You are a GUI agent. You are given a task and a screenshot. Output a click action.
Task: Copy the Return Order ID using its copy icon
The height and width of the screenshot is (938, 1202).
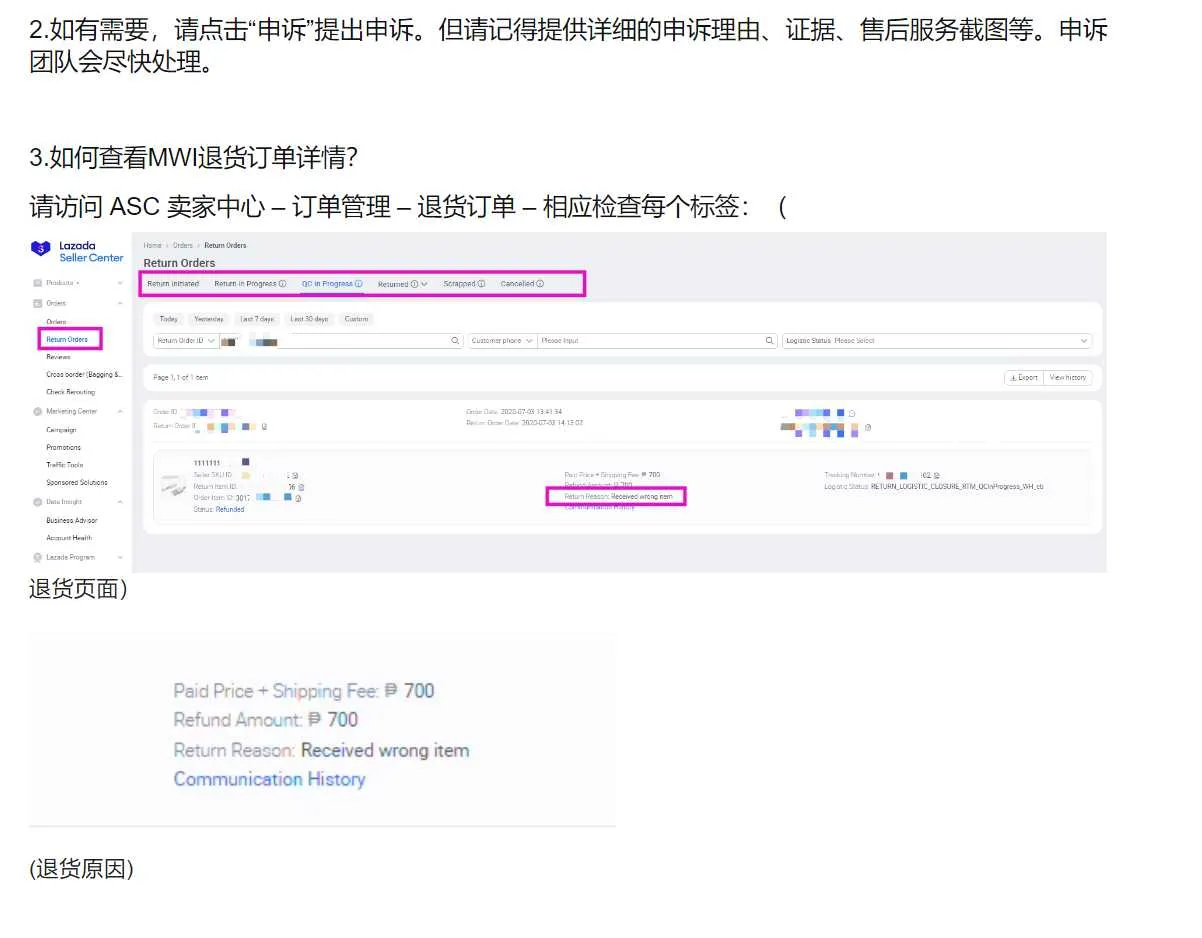[x=265, y=427]
